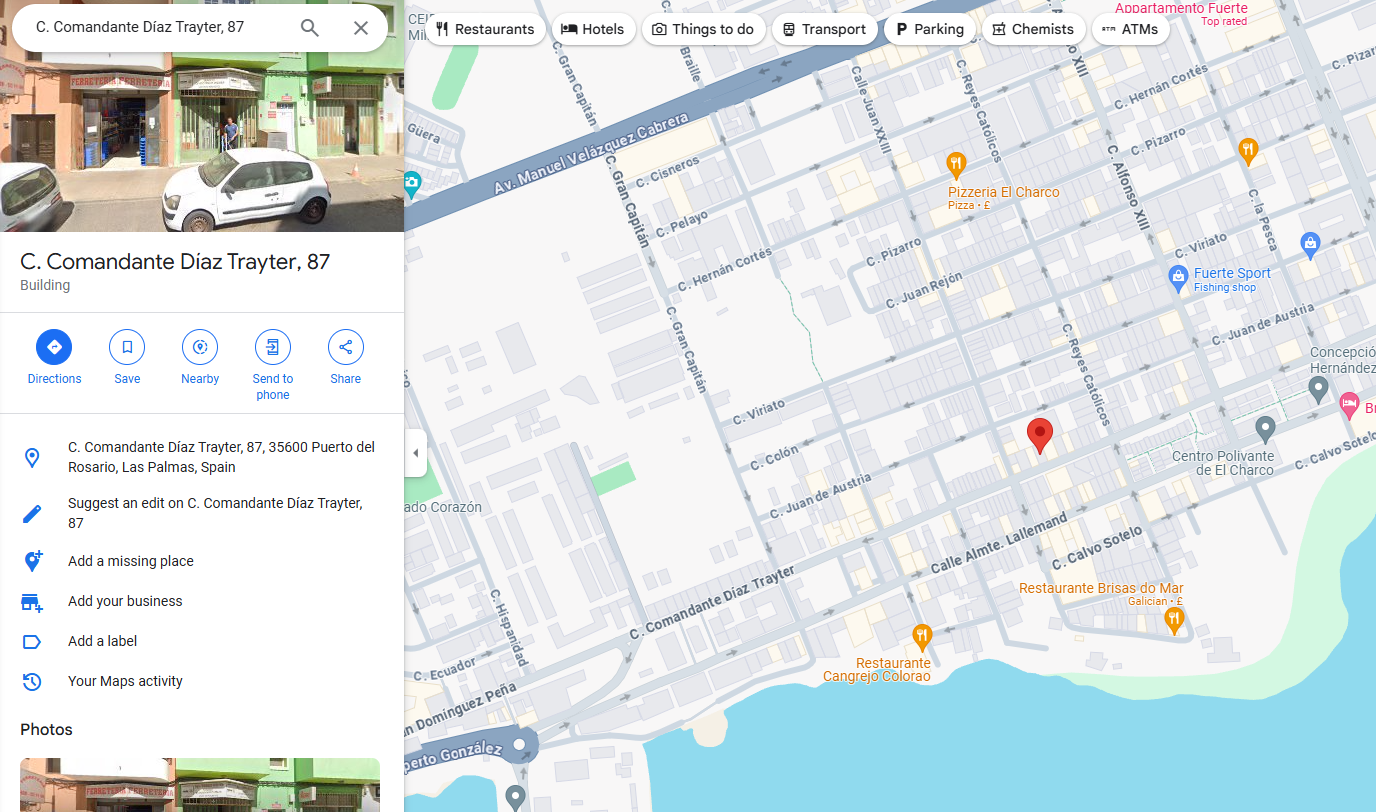Click the camera marker on Av. Manuel Velázquez Cabrera
Viewport: 1376px width, 812px height.
click(411, 184)
